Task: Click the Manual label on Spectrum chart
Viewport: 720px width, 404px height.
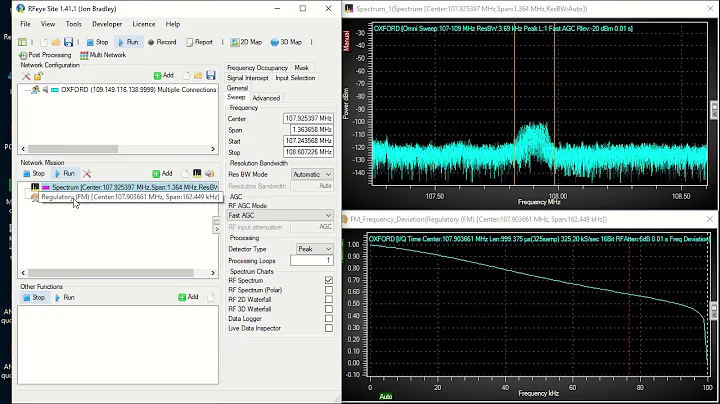Action: coord(347,41)
